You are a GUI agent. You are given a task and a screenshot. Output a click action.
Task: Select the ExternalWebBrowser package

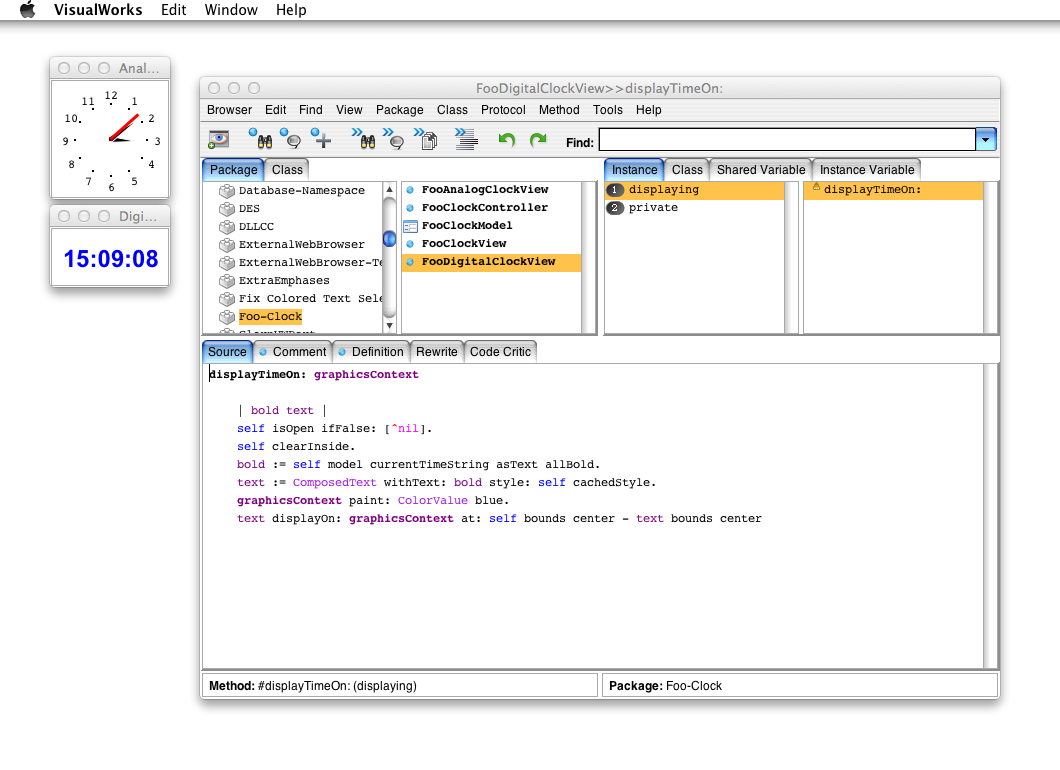coord(301,245)
